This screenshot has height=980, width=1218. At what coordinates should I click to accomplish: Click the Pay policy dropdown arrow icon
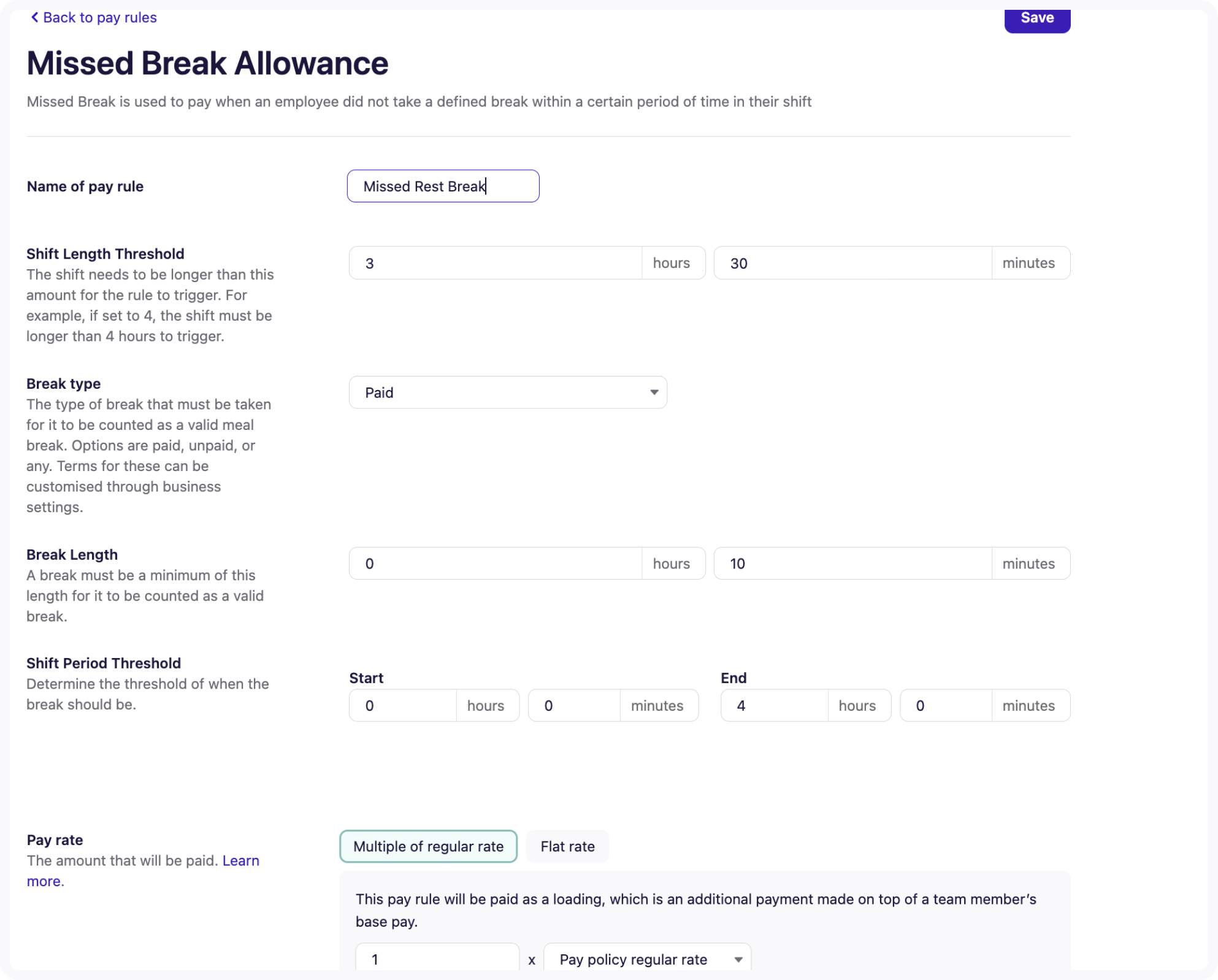click(738, 960)
